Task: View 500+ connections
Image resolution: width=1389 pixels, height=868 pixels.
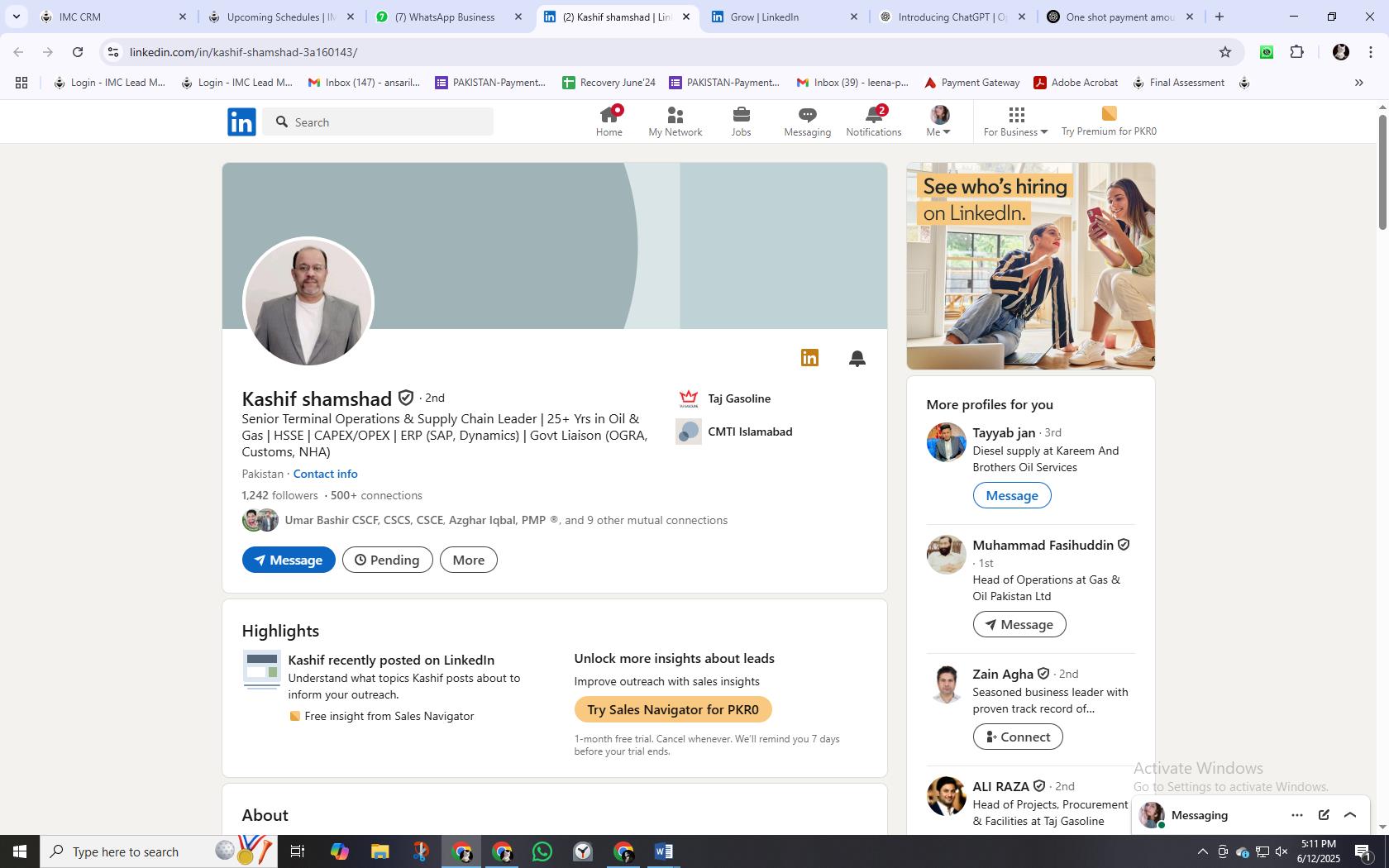Action: pos(376,495)
